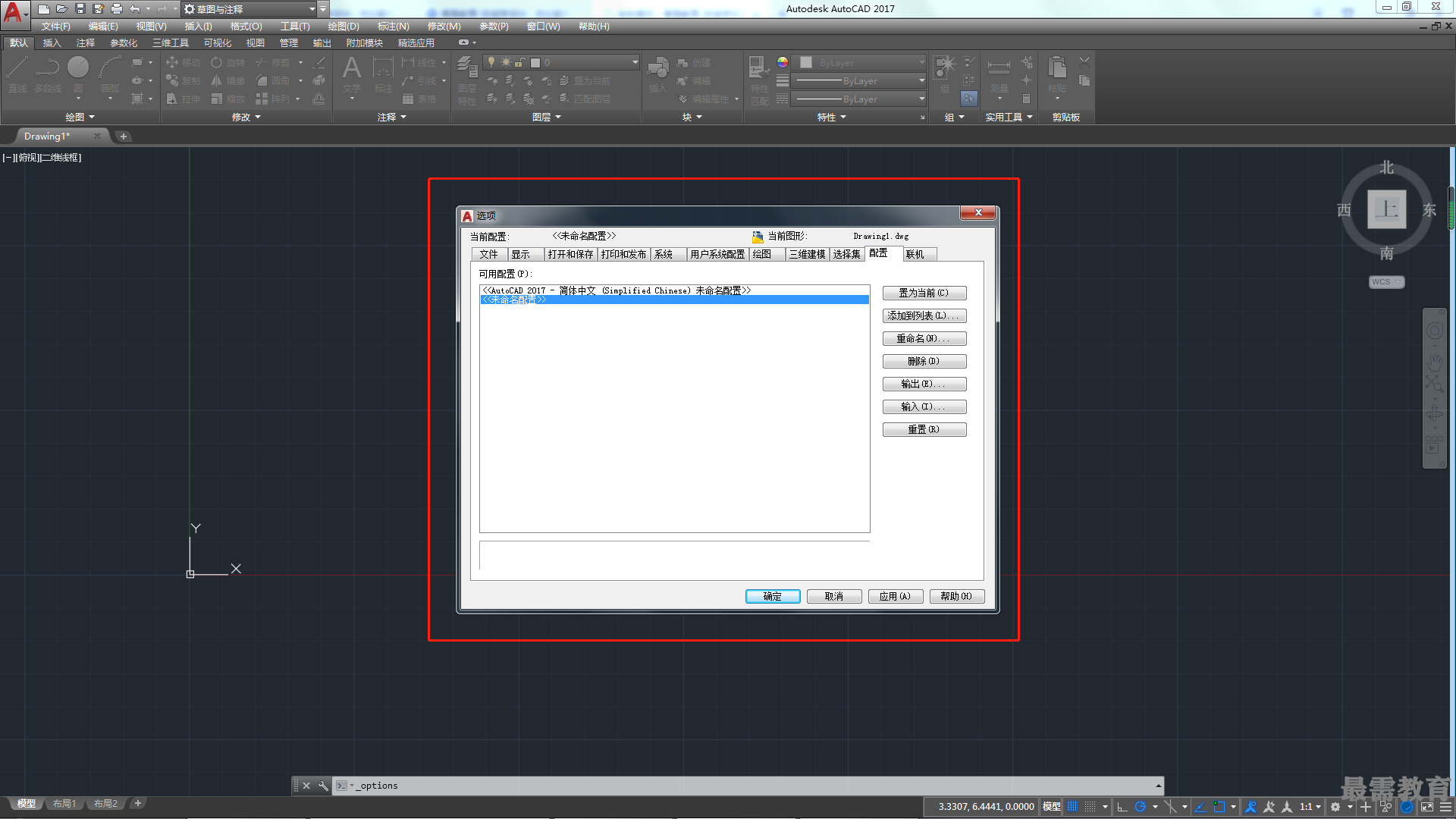Click the Pan hand icon on navigation bar

coord(1434,361)
